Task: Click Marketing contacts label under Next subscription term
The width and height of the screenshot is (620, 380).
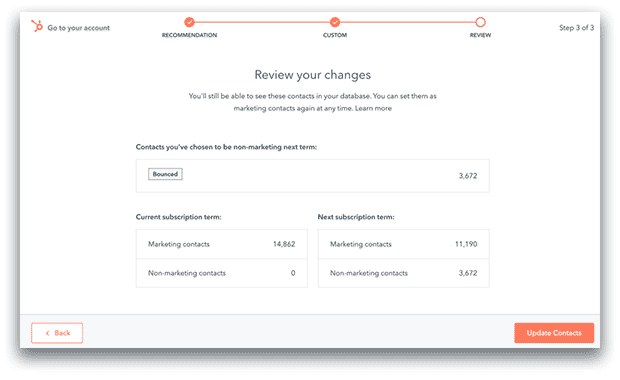Action: coord(361,244)
